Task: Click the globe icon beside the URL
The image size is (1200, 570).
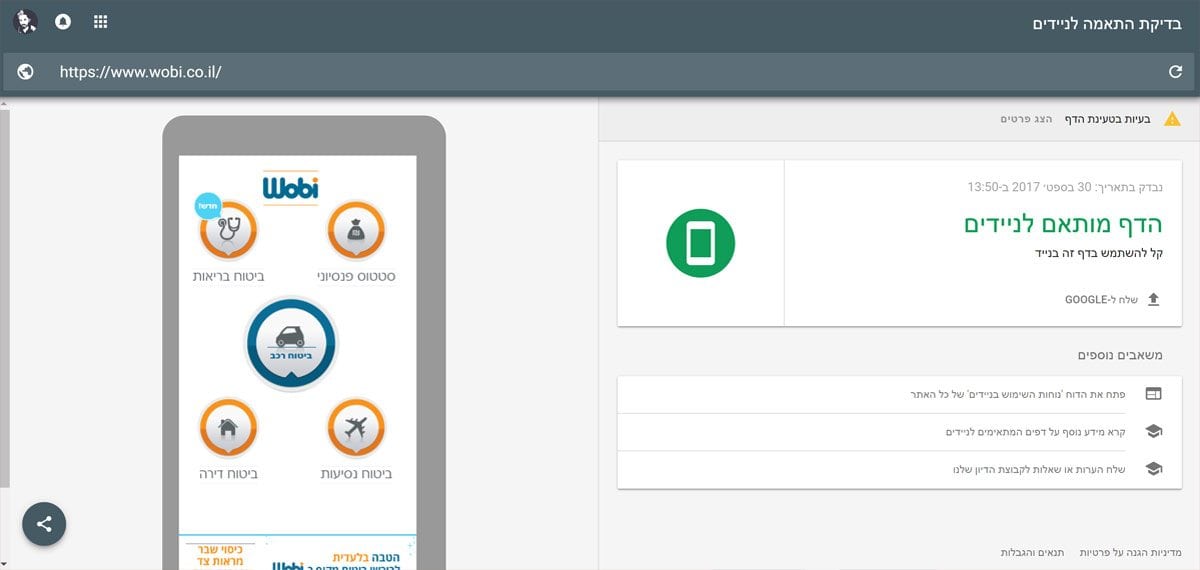Action: [x=26, y=72]
